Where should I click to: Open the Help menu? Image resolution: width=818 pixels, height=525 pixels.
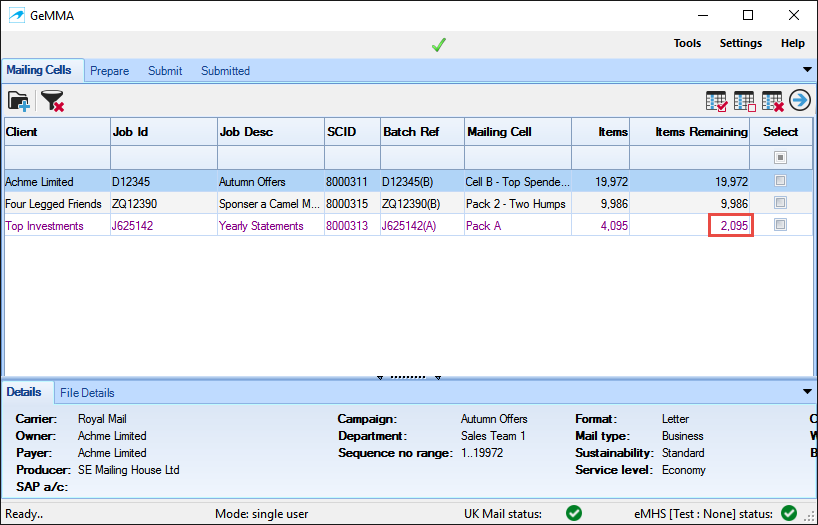click(x=792, y=43)
